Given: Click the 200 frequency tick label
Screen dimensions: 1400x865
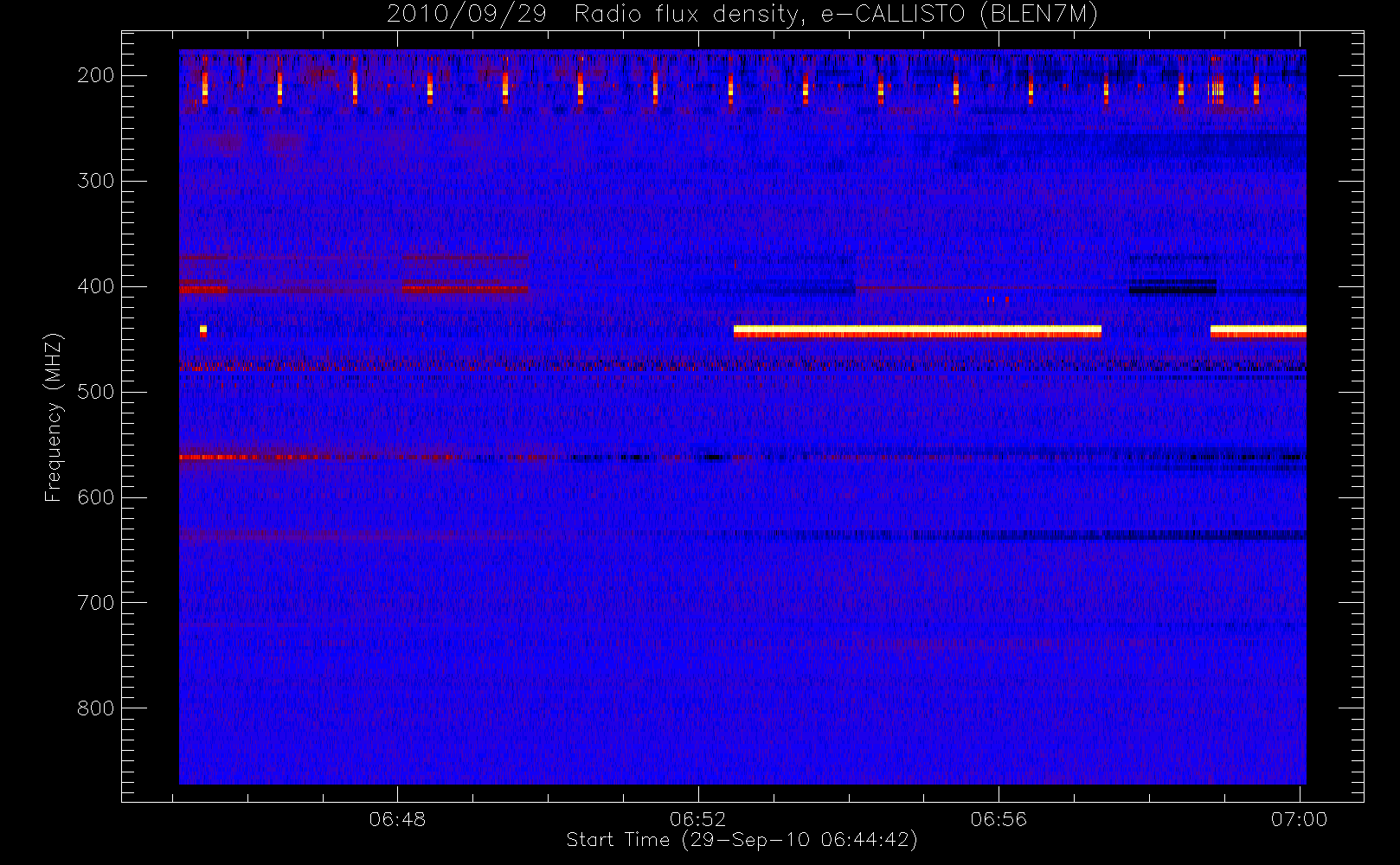Looking at the screenshot, I should tap(95, 75).
